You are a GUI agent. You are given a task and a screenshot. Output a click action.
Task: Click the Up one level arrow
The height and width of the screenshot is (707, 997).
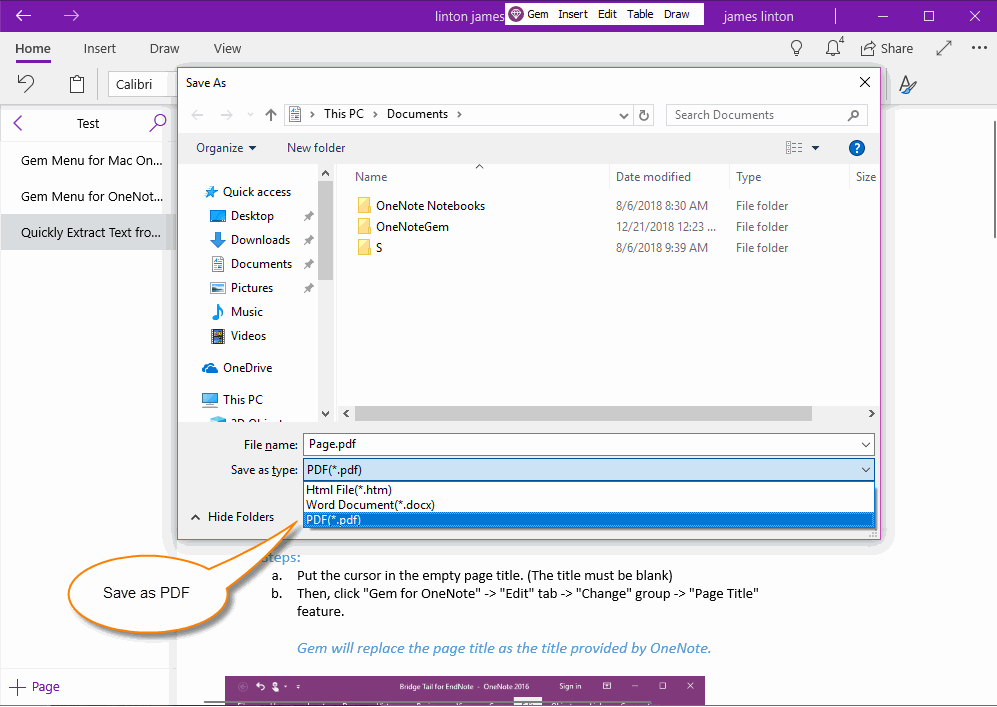pos(271,114)
